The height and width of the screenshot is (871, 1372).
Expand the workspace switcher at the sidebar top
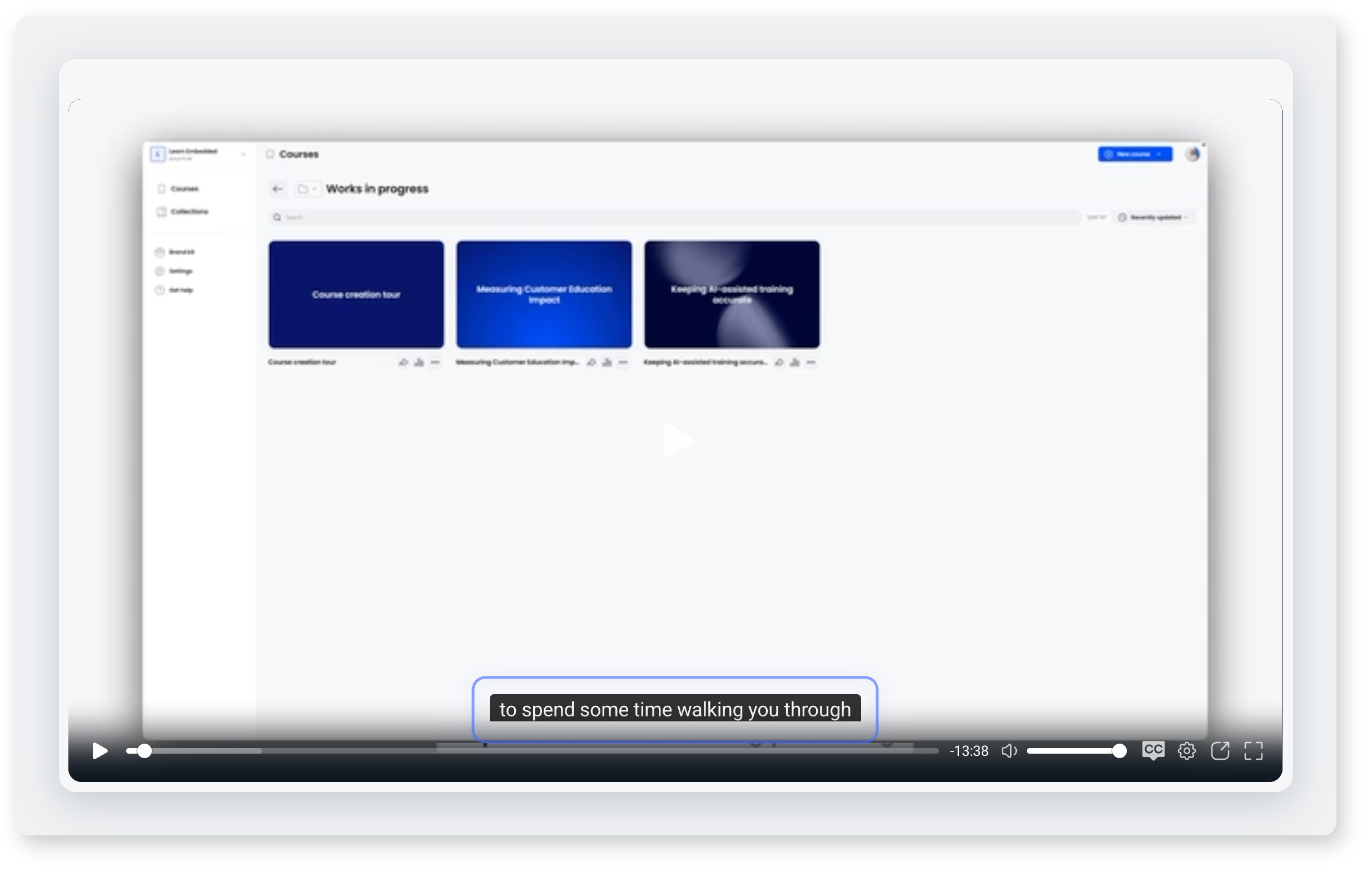[x=198, y=154]
